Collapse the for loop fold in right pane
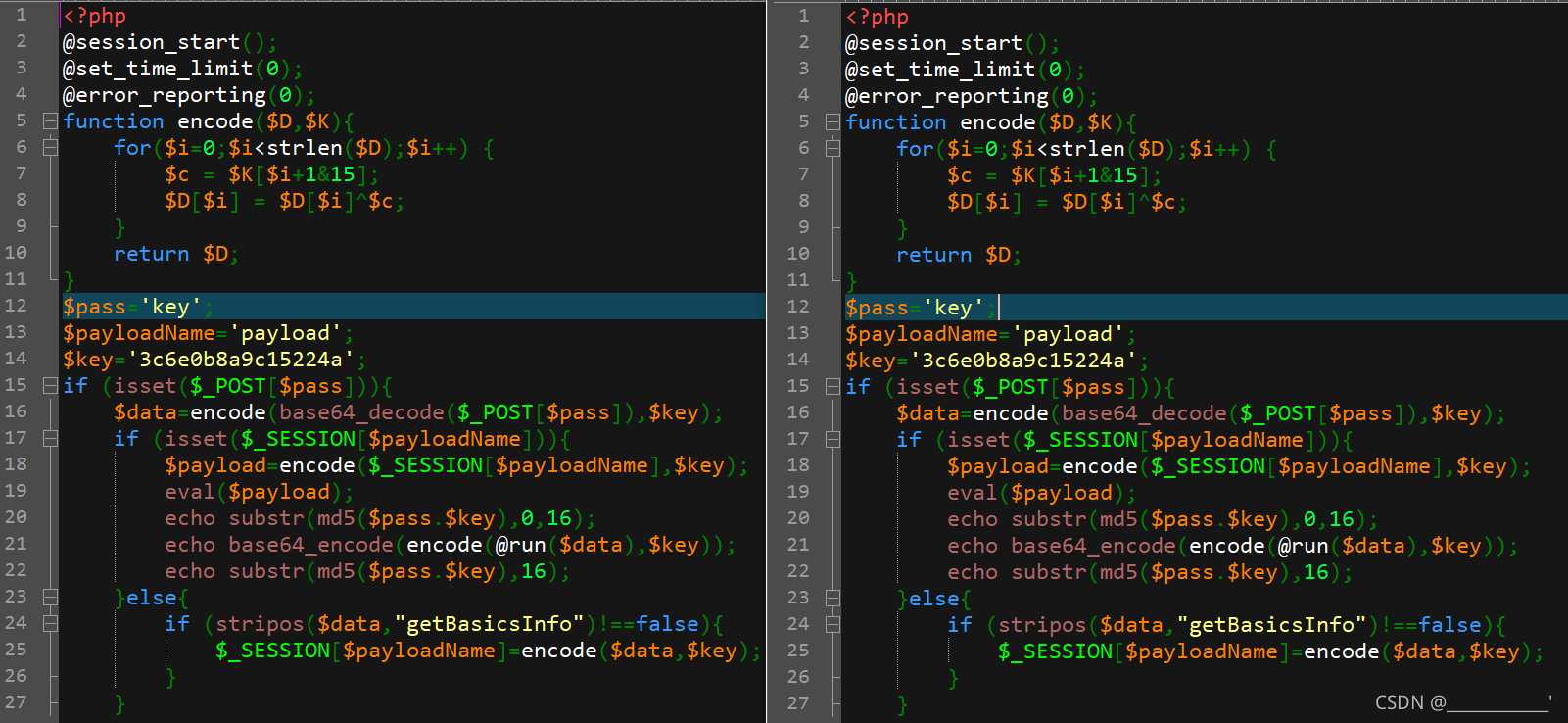 click(832, 149)
